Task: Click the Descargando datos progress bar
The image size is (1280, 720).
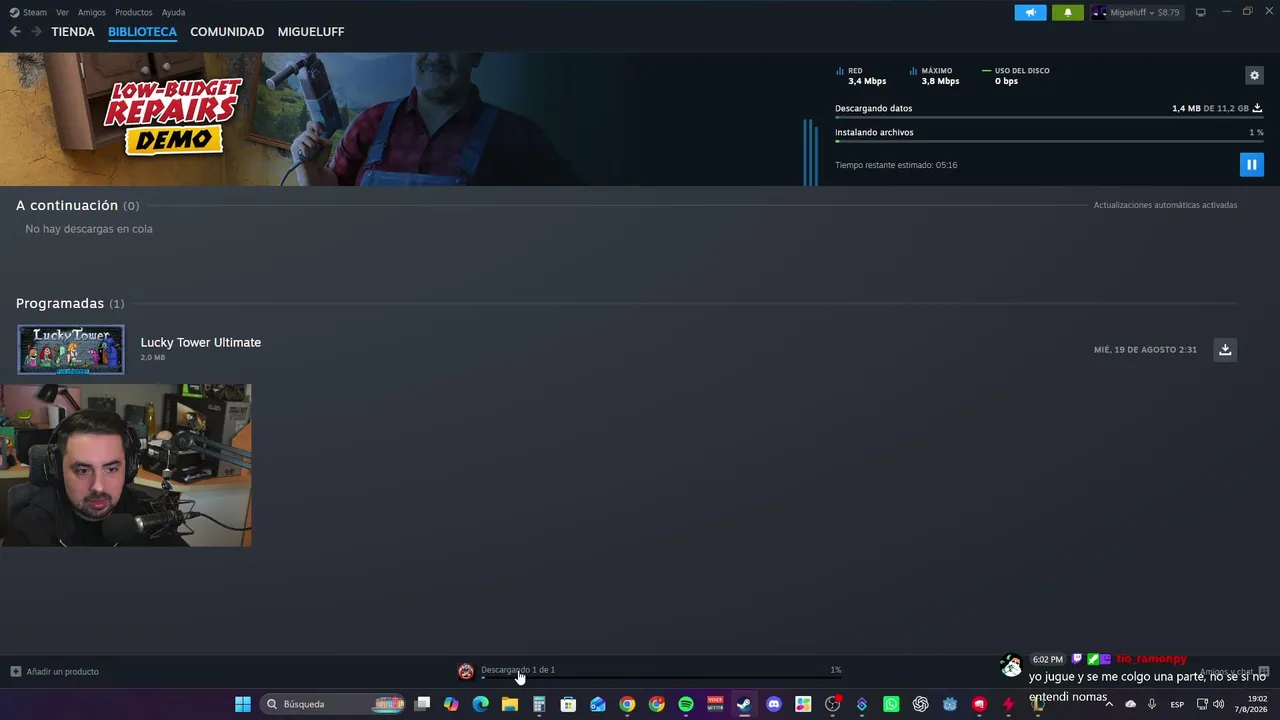Action: click(1049, 118)
